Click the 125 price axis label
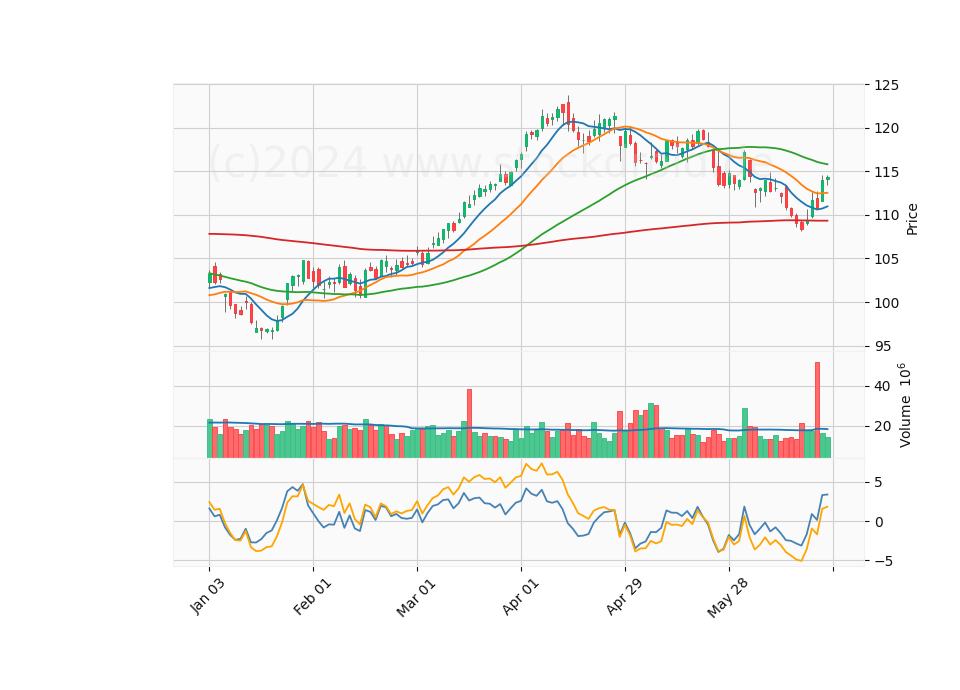 887,85
